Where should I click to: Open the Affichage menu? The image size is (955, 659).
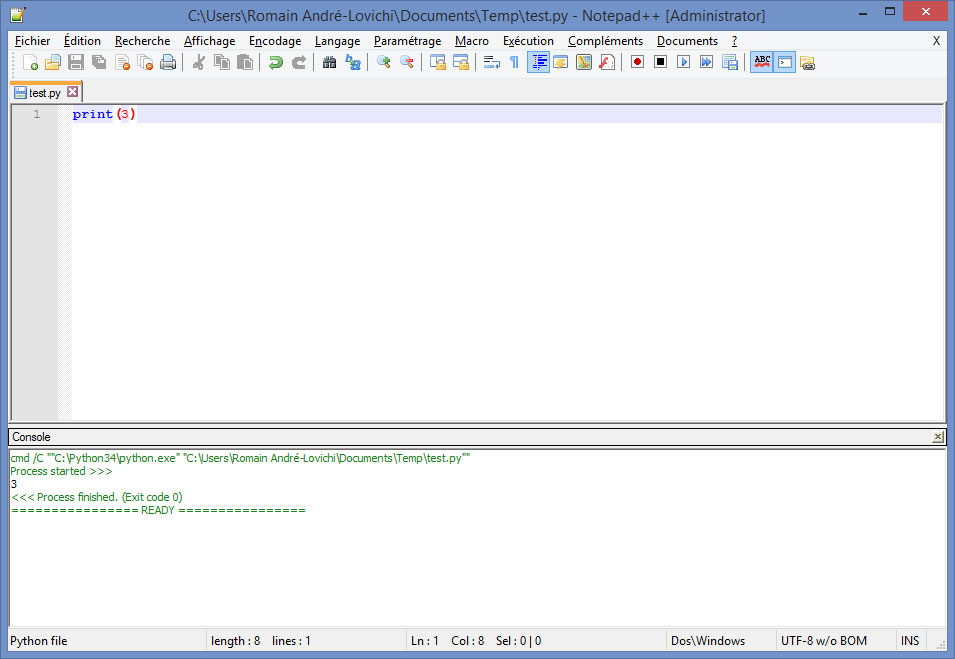(x=210, y=41)
